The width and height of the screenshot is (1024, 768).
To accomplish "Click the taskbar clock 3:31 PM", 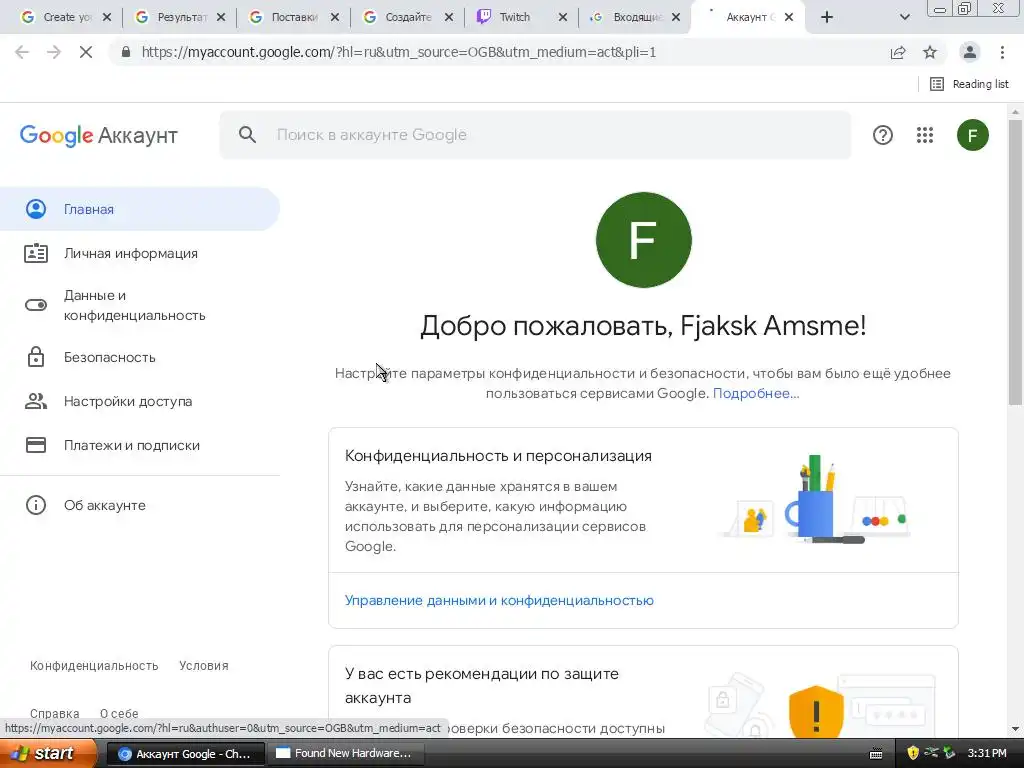I will tap(987, 753).
